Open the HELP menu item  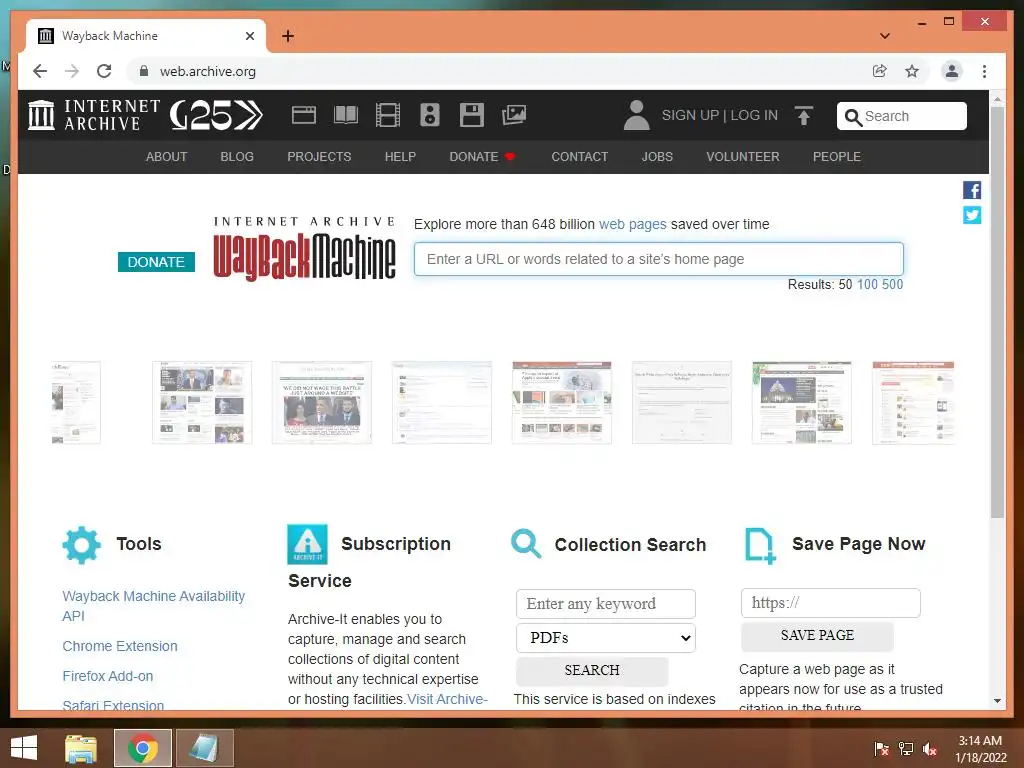point(400,157)
